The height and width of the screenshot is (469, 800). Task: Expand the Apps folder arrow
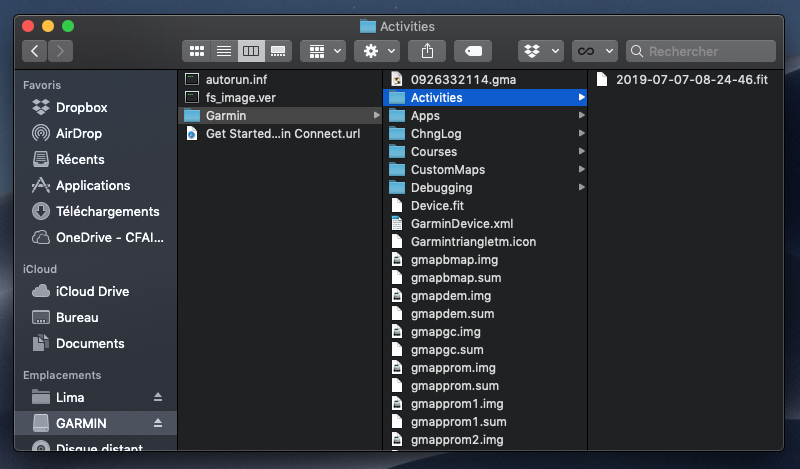[x=581, y=115]
